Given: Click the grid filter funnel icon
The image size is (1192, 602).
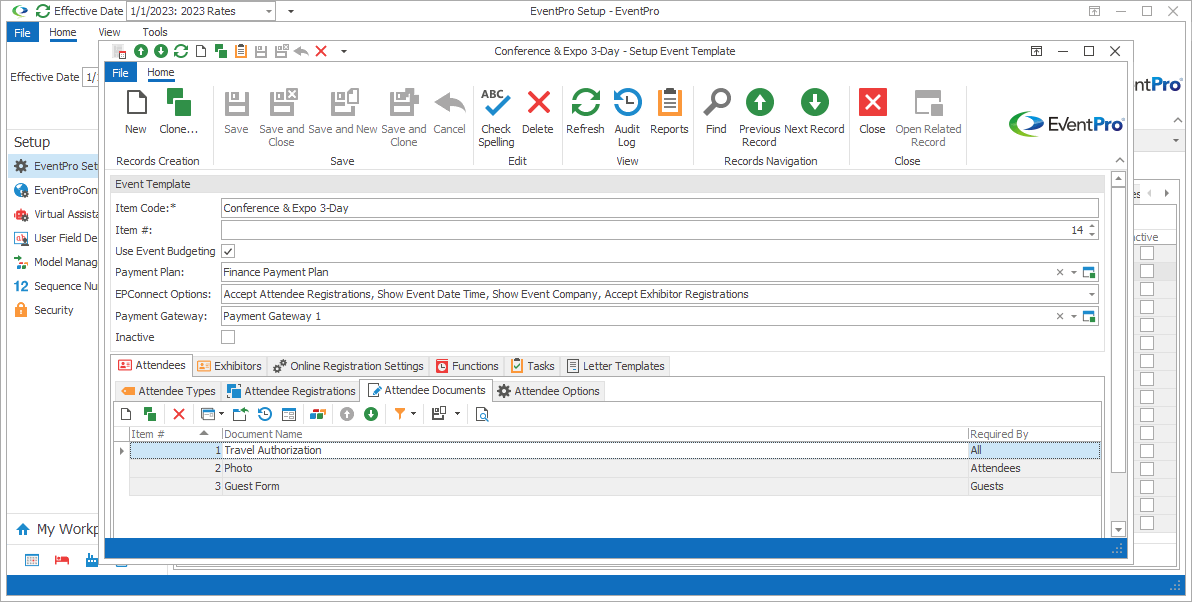Looking at the screenshot, I should pos(399,413).
